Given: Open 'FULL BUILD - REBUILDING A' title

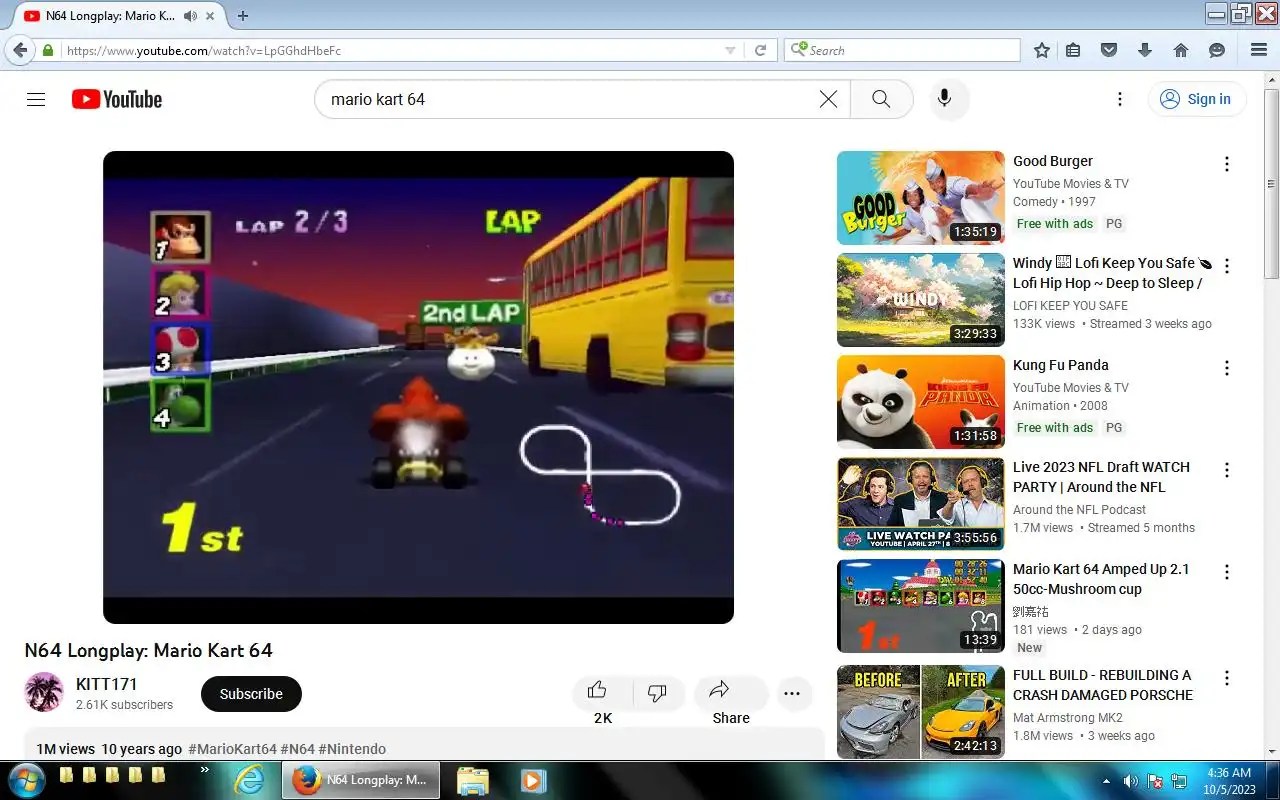Looking at the screenshot, I should 1102,675.
